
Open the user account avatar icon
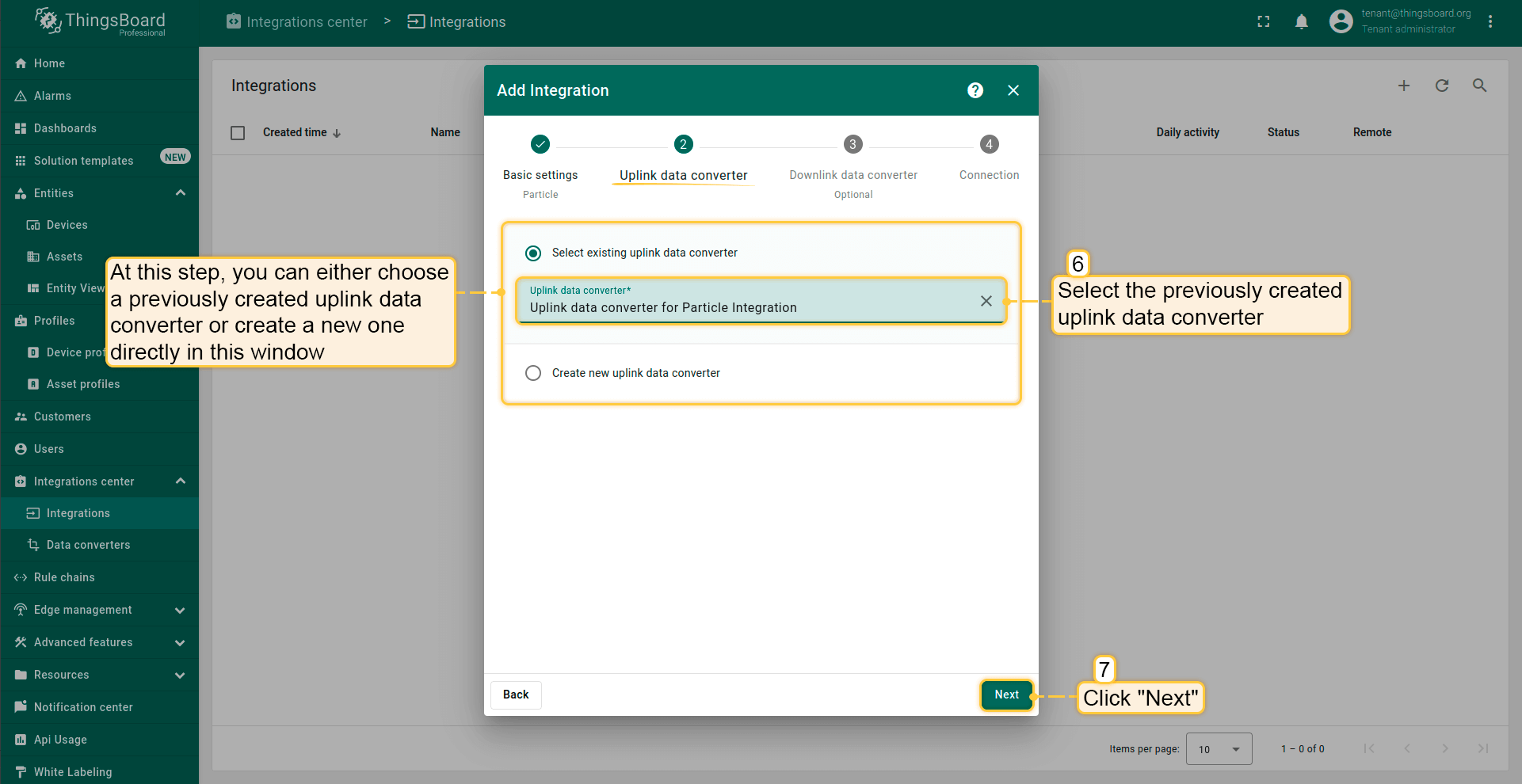(1341, 21)
